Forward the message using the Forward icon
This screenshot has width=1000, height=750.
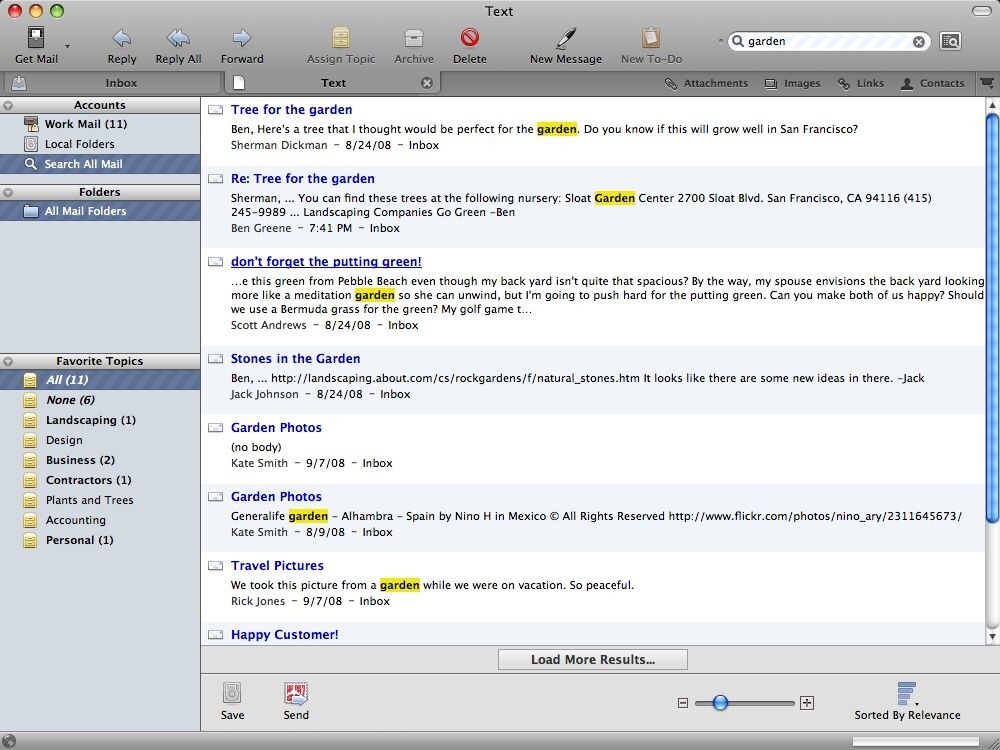(x=242, y=39)
